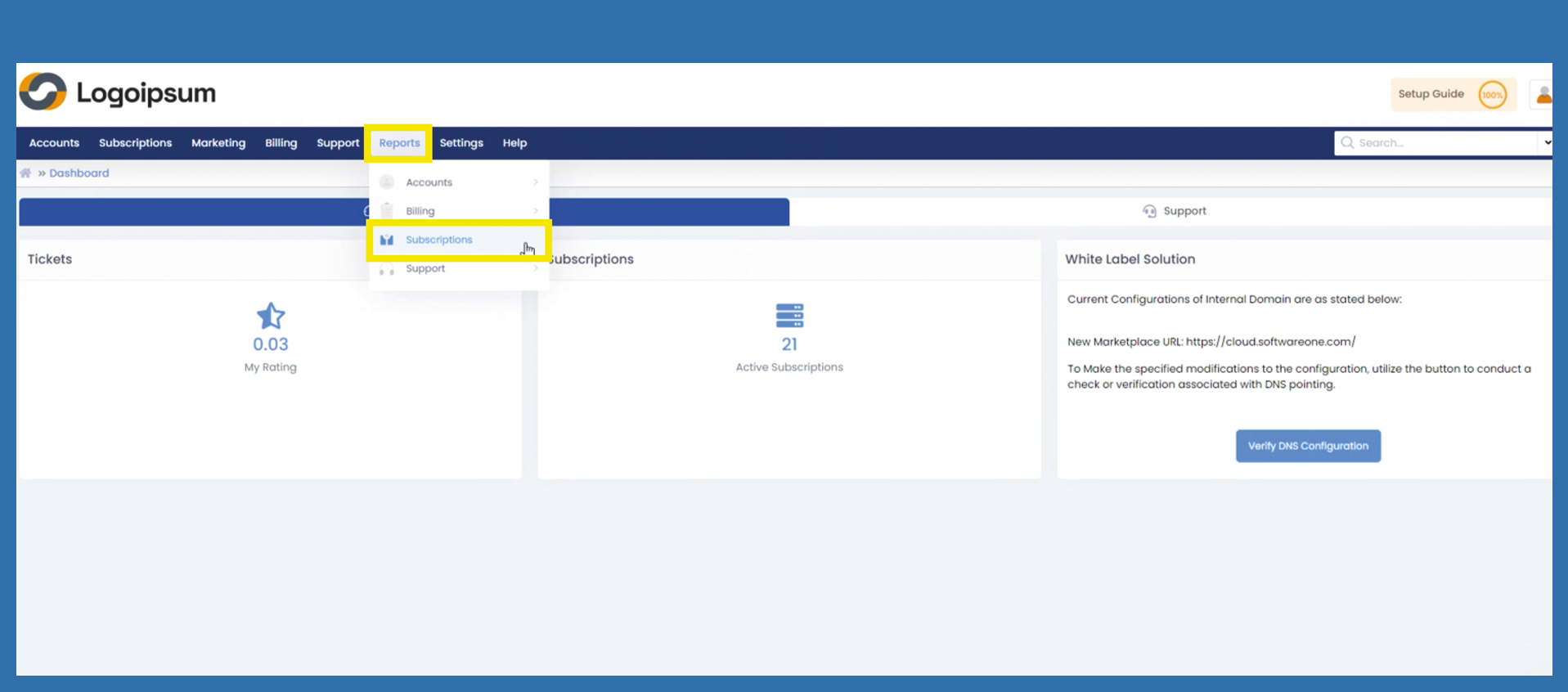
Task: Open the Reports menu
Action: tap(399, 143)
